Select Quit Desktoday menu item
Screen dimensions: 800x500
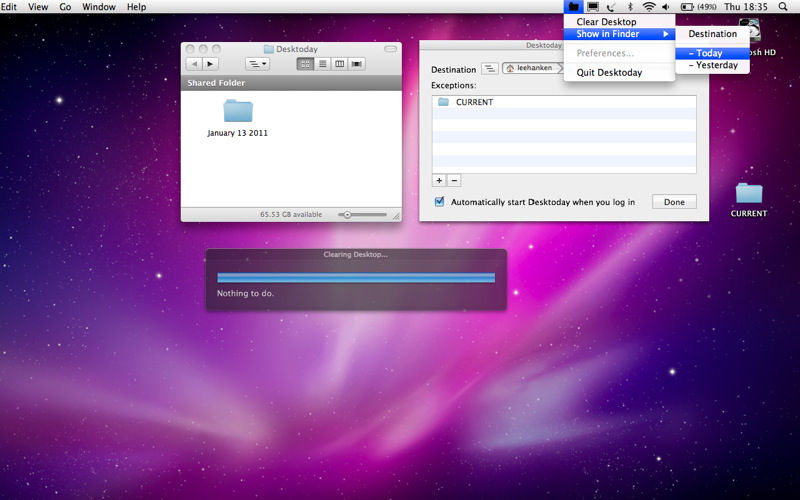pos(609,72)
